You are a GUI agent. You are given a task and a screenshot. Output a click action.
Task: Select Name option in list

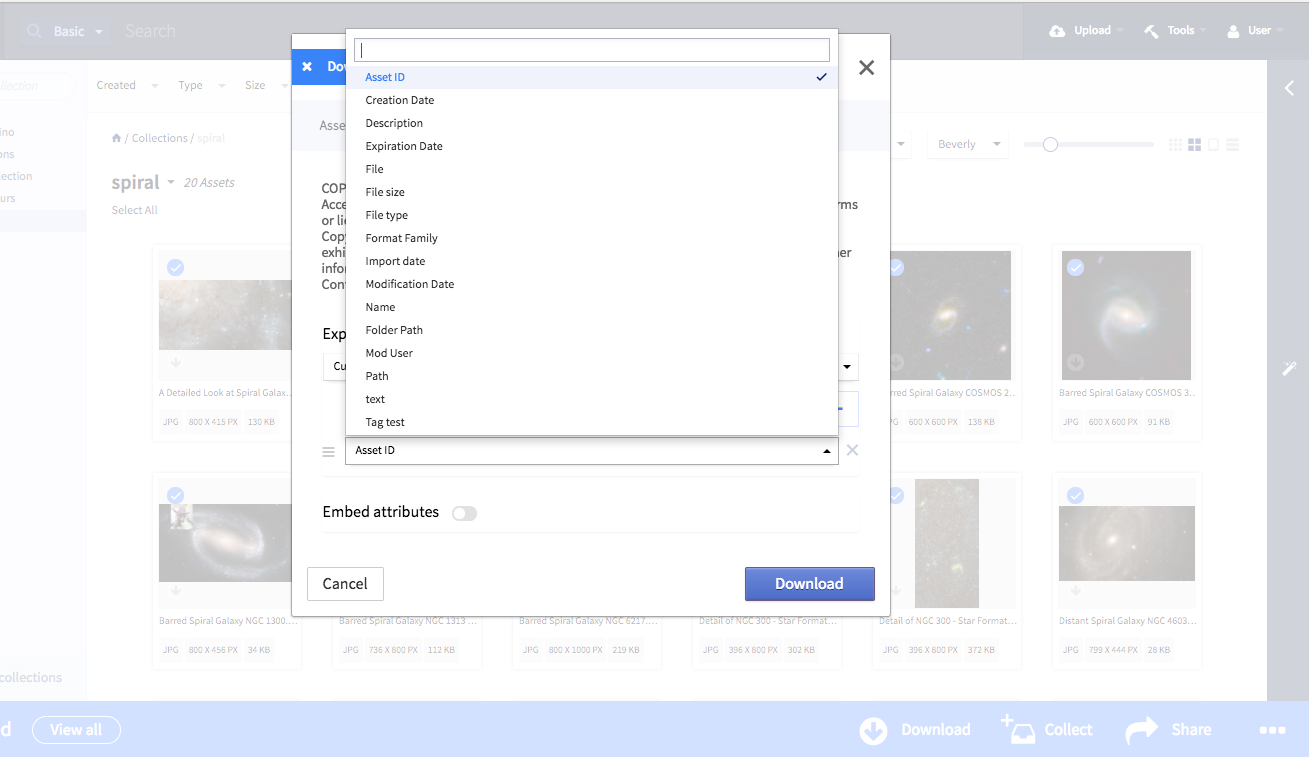tap(591, 307)
